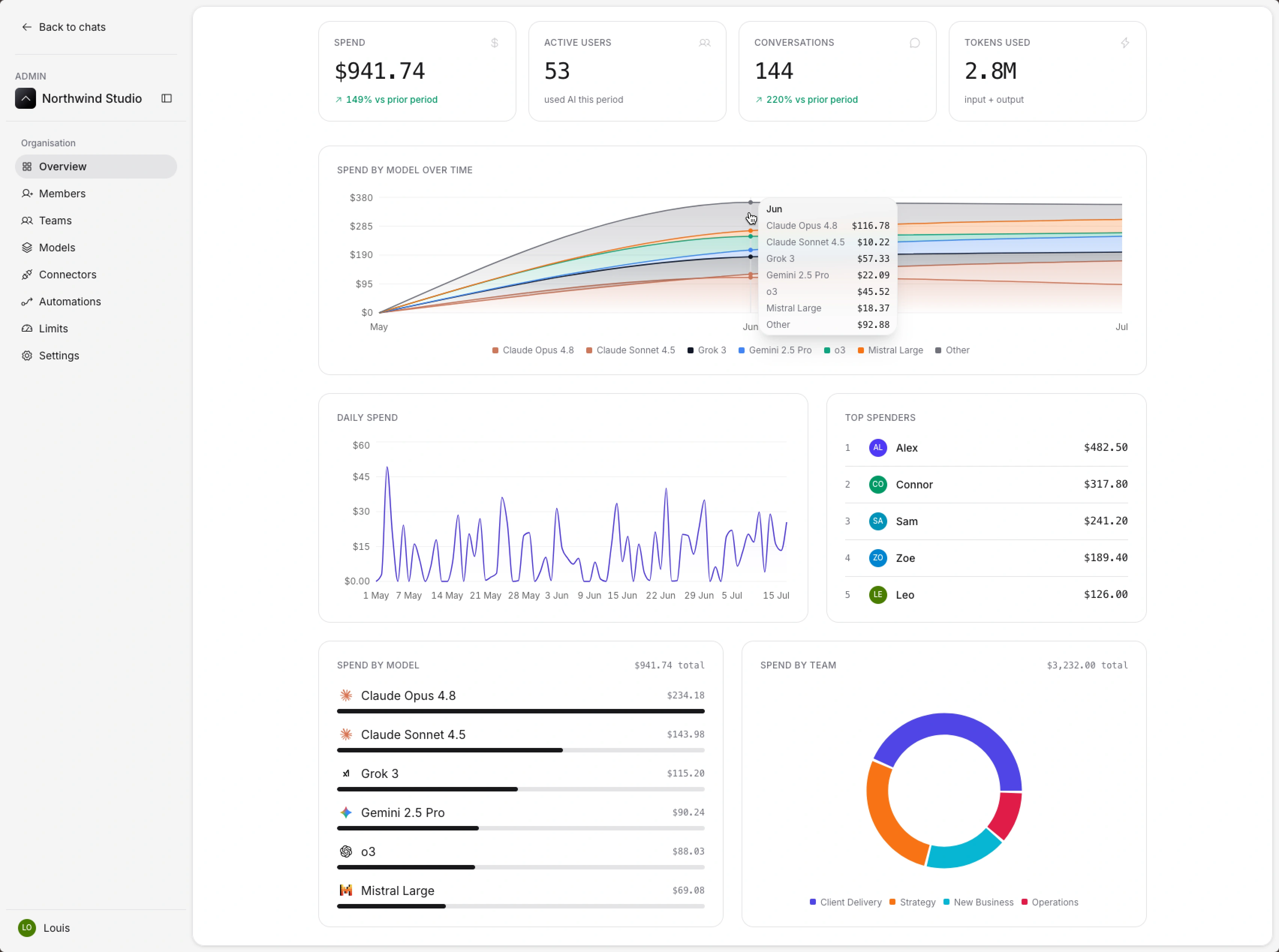
Task: Click the o3 OpenAI model icon
Action: point(346,852)
